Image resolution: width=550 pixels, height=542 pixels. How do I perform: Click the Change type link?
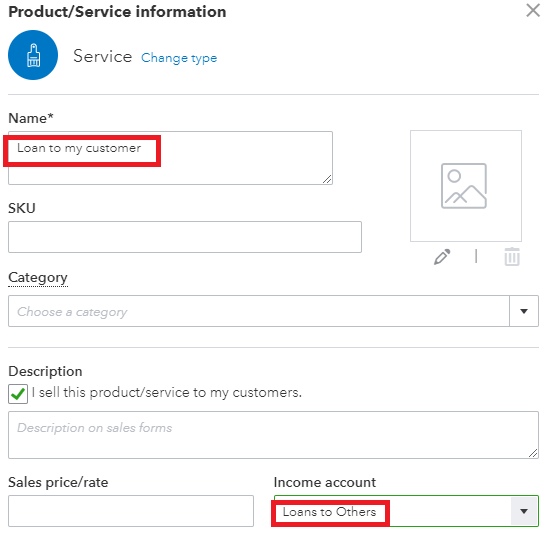pos(179,58)
